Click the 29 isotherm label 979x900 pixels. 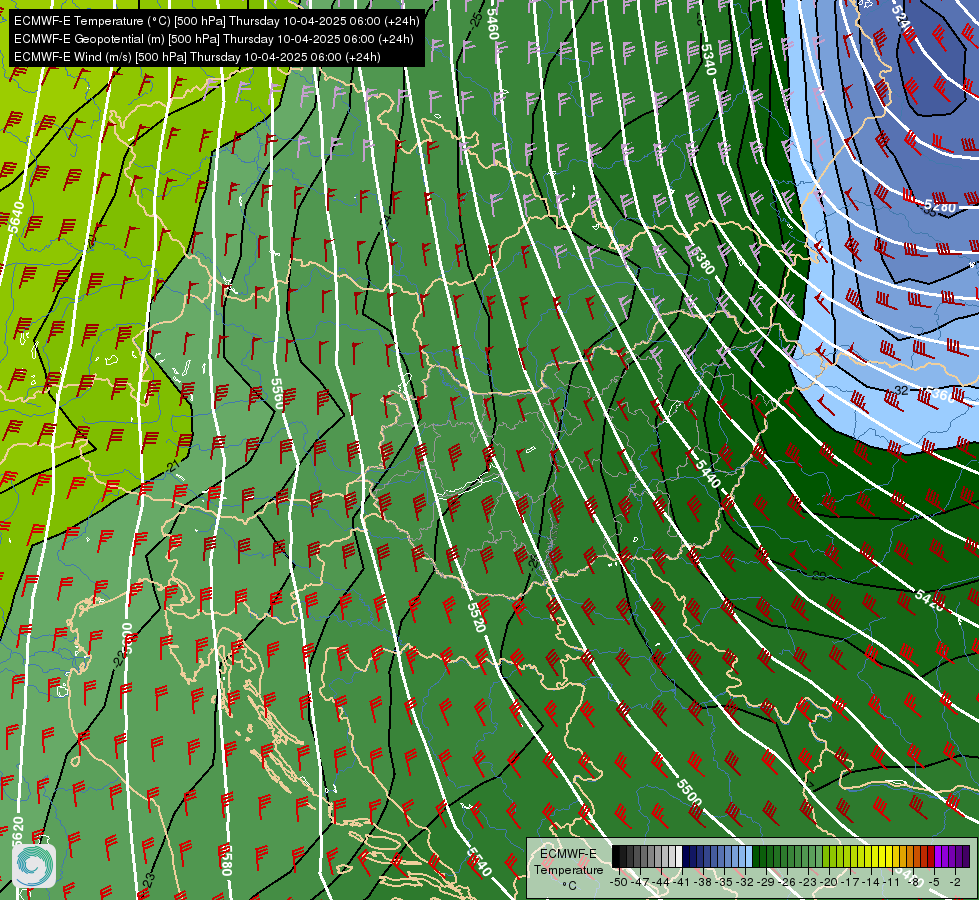click(x=819, y=575)
